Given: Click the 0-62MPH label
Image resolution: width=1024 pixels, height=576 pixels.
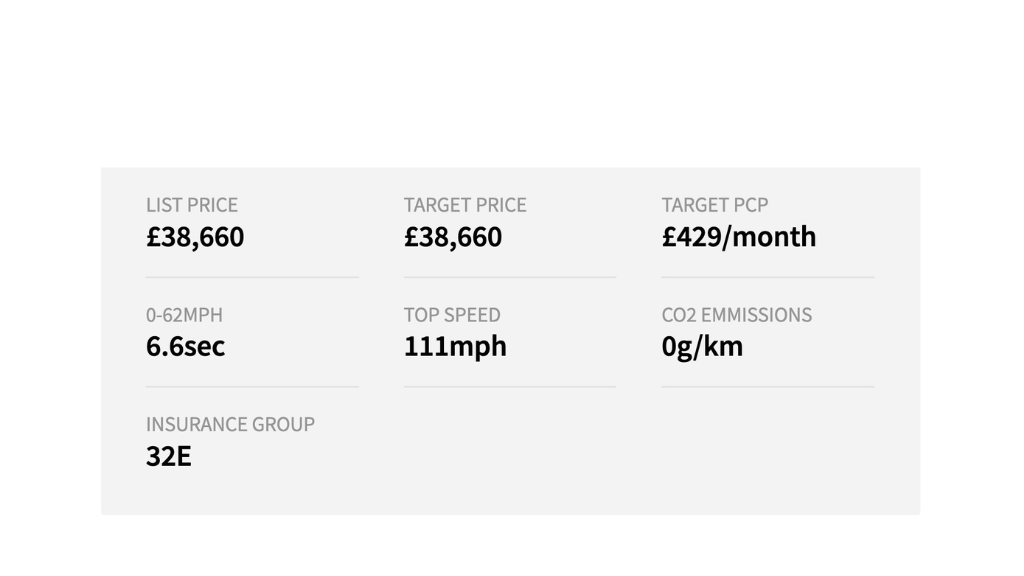Looking at the screenshot, I should [184, 315].
